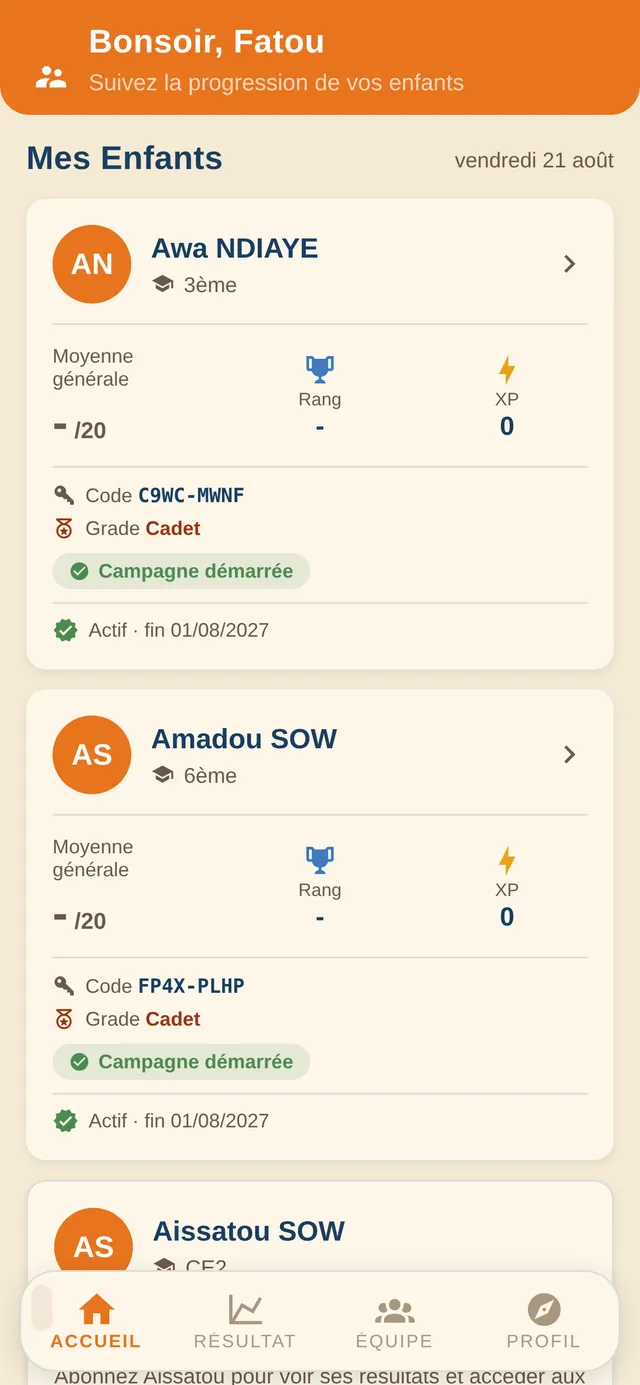Tap Amadou SOW's AS avatar
The image size is (640, 1385).
click(92, 755)
